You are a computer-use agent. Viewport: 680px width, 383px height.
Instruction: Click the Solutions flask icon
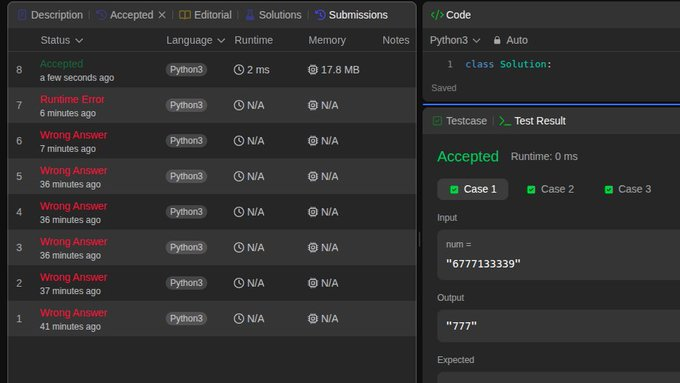point(250,15)
